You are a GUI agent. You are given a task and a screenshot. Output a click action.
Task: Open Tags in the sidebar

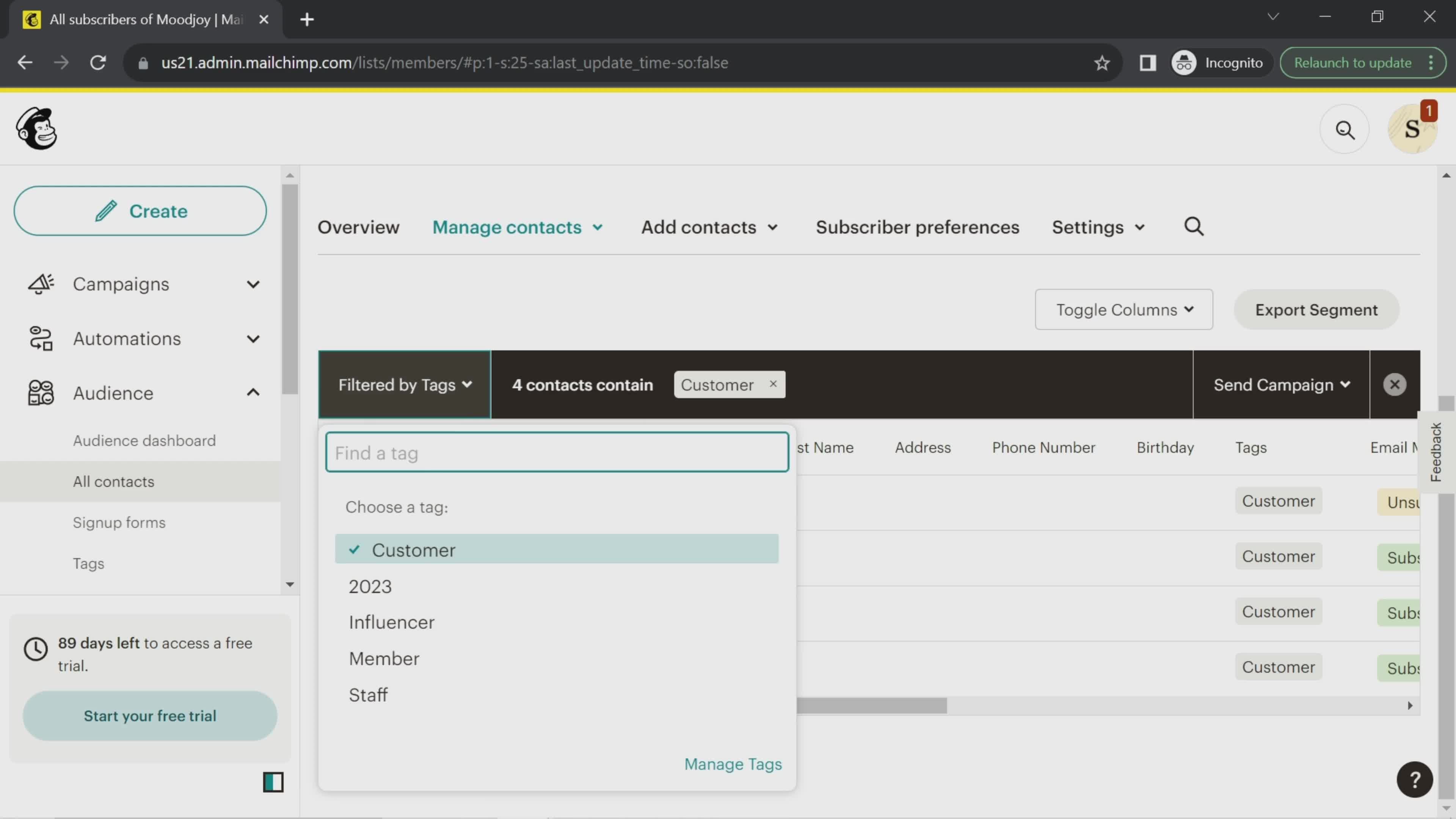tap(88, 563)
